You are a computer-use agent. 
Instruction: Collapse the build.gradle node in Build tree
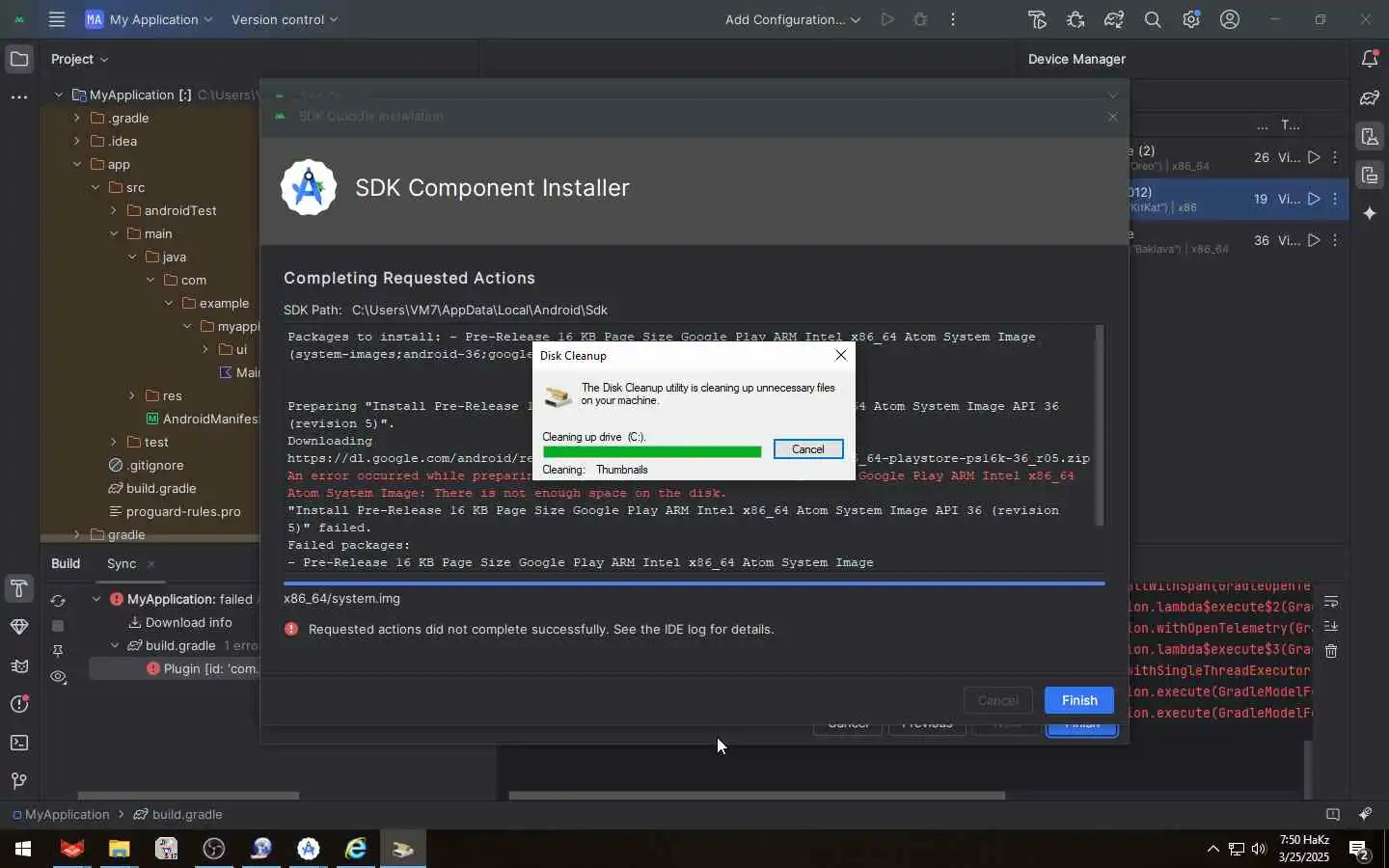click(115, 645)
